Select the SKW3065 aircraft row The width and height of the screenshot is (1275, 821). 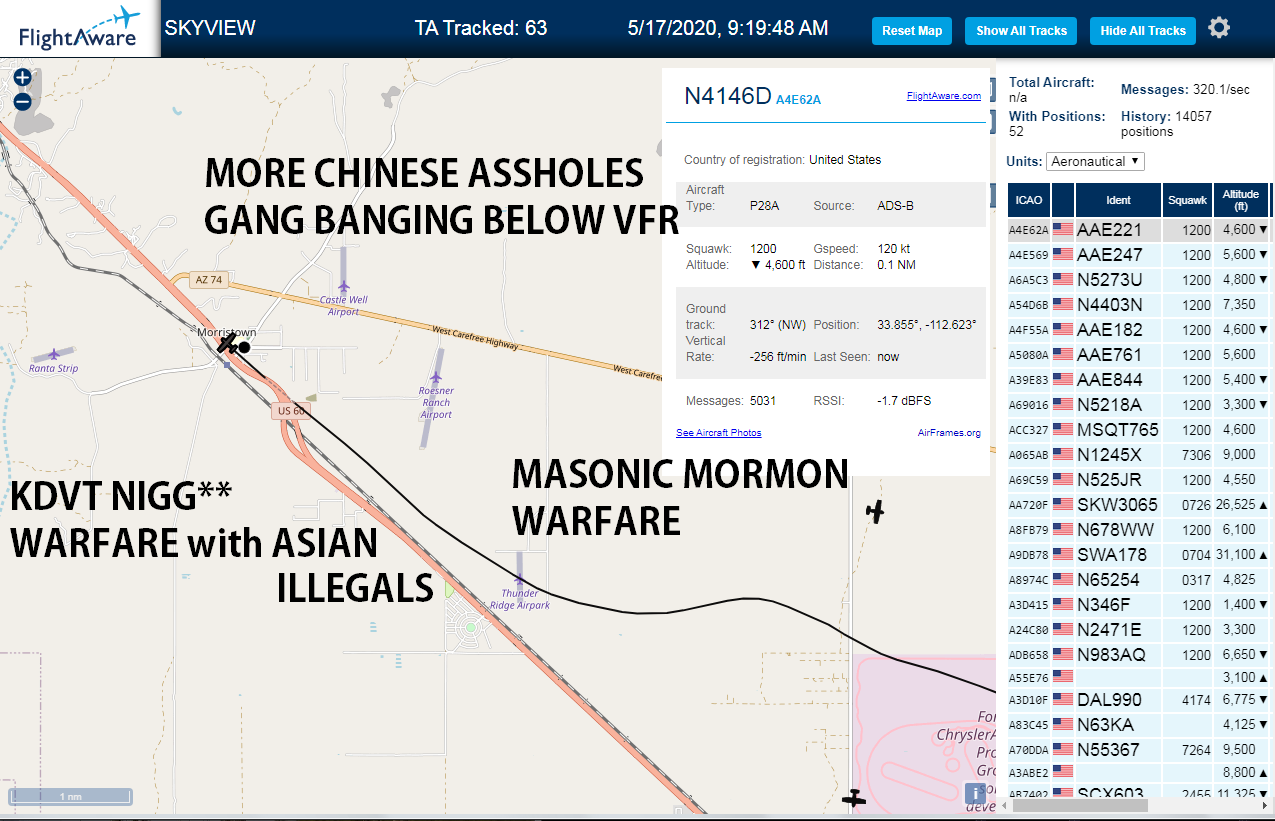[x=1140, y=505]
